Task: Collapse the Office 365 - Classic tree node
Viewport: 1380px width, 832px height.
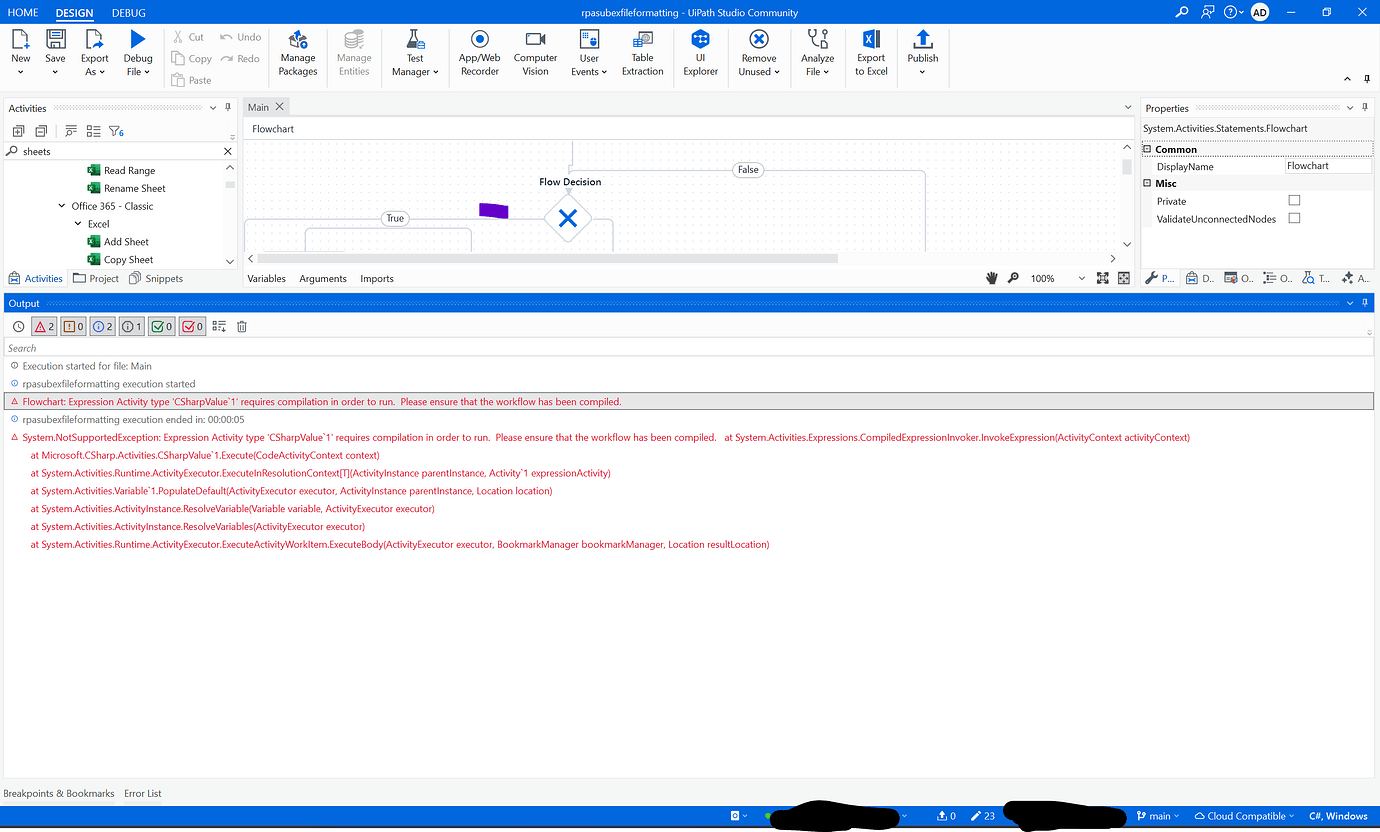Action: tap(61, 206)
